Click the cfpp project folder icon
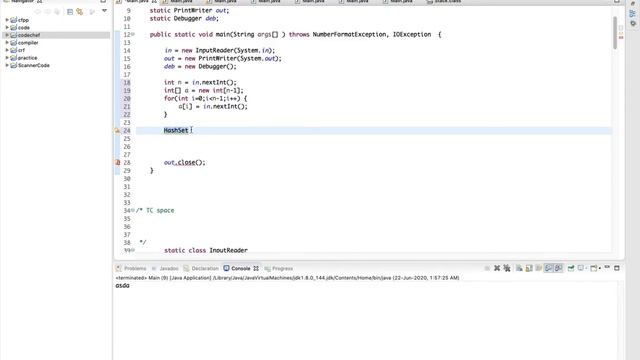 pyautogui.click(x=13, y=20)
